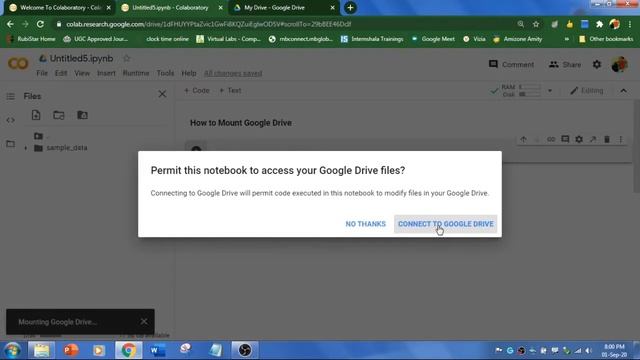Upload a file to session storage

36,115
